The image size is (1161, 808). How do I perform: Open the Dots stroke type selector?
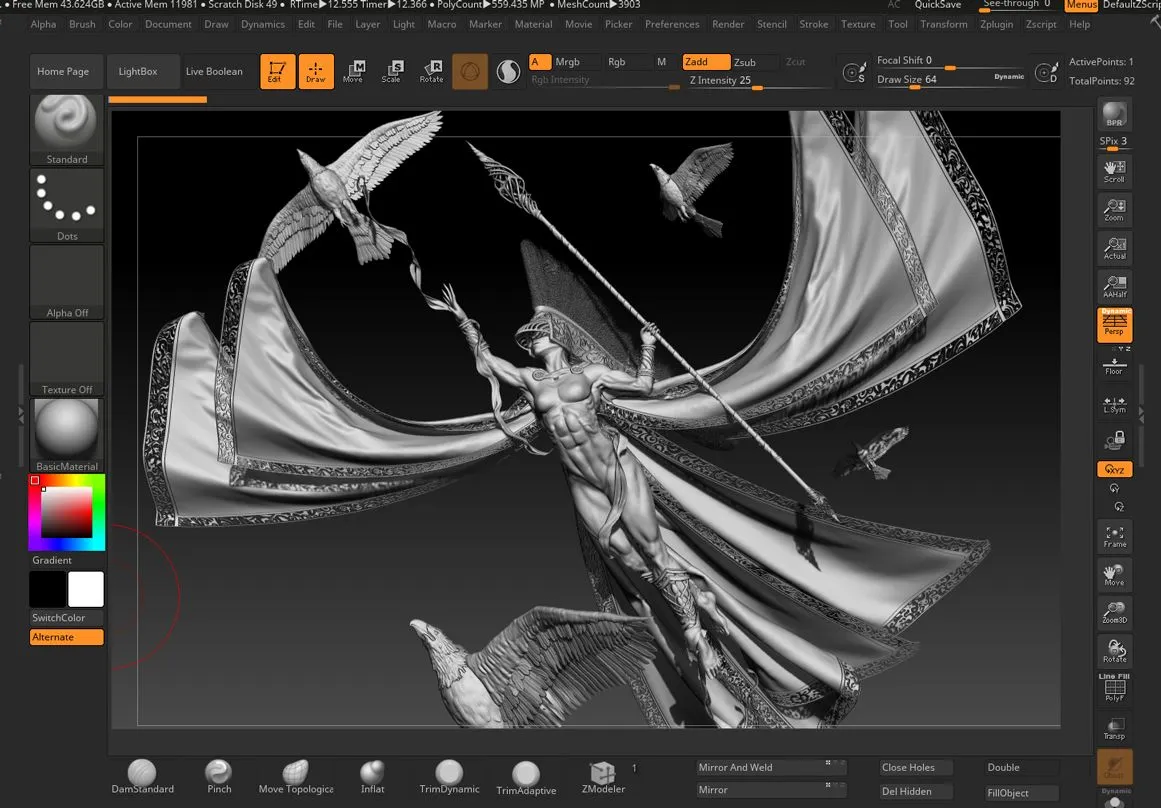coord(67,204)
